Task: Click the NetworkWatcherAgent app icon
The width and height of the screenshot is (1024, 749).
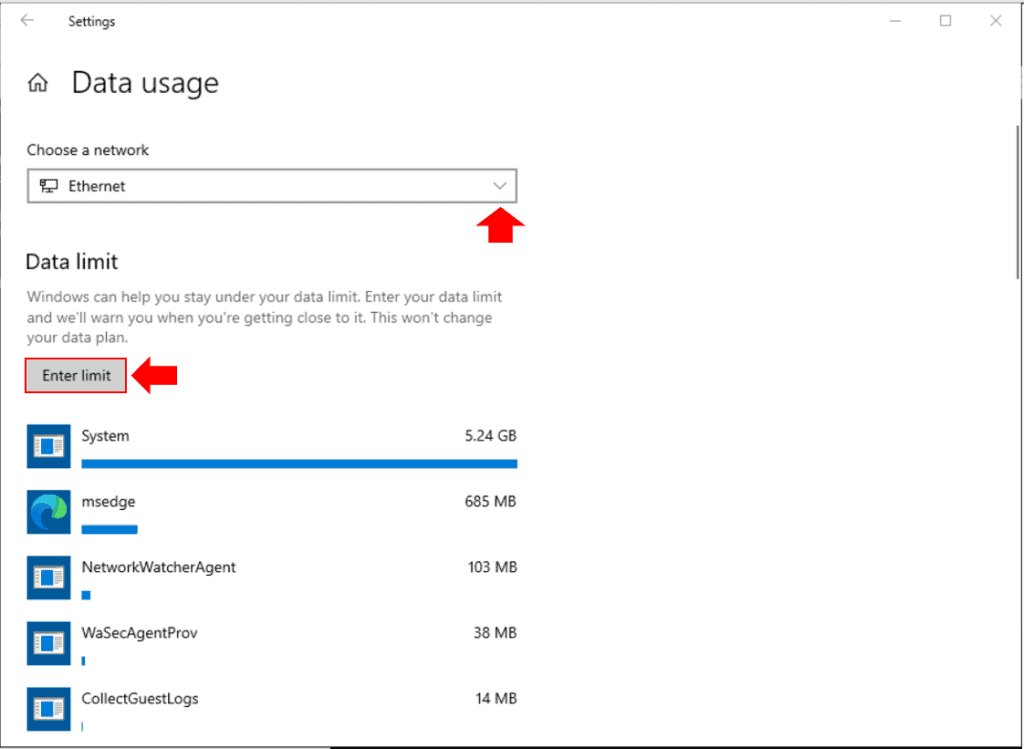Action: (48, 578)
